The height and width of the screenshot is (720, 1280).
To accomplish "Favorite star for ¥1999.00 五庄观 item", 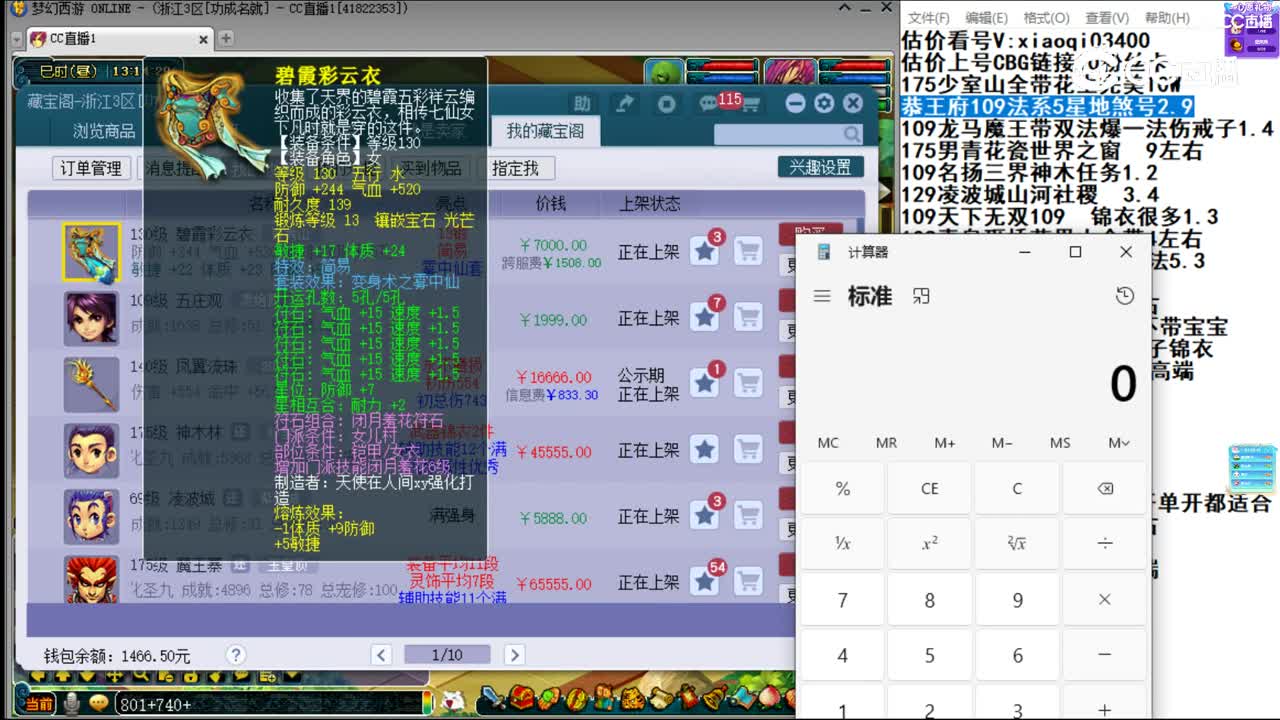I will coord(705,318).
